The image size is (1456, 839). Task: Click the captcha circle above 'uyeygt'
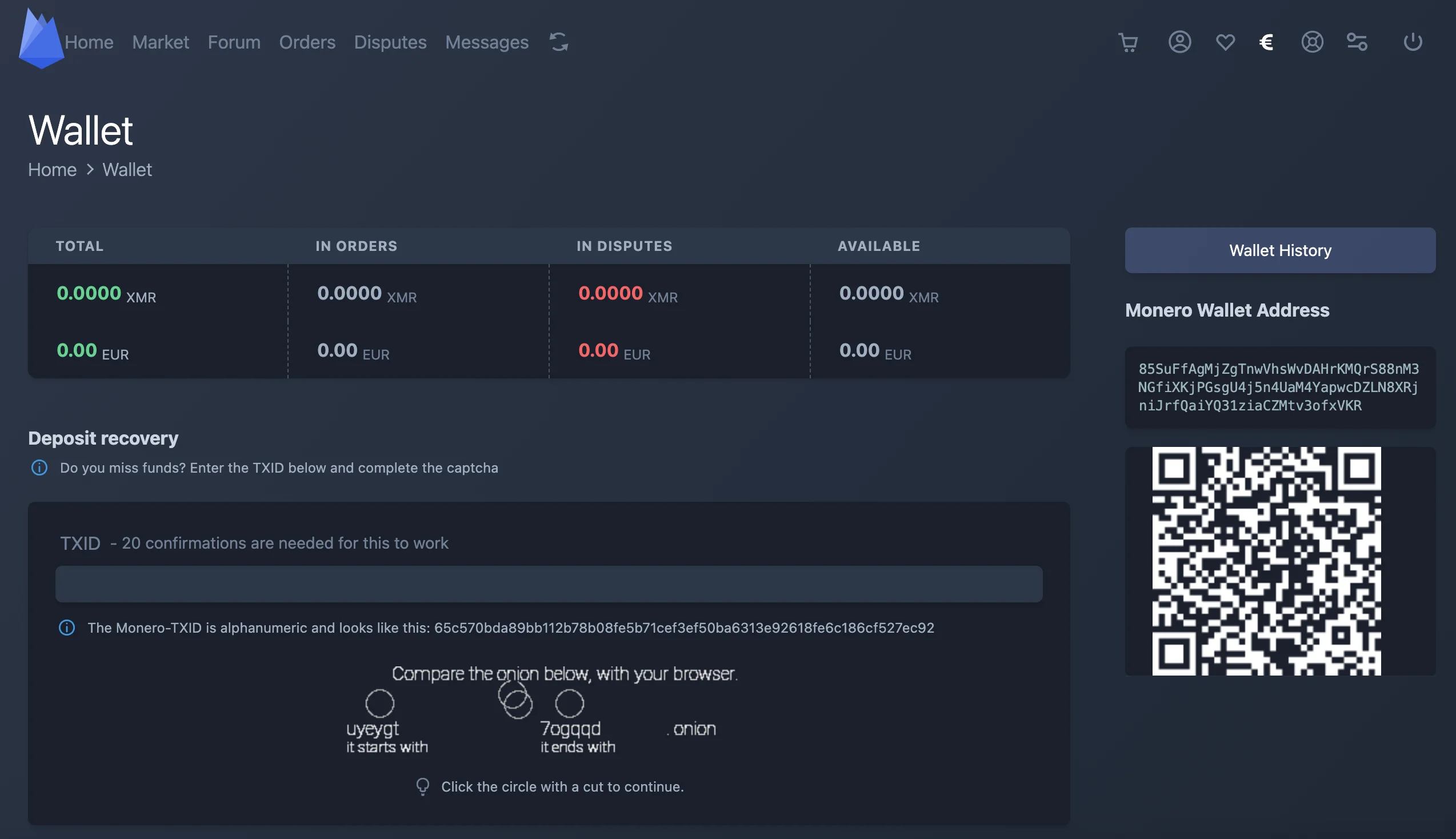tap(379, 703)
